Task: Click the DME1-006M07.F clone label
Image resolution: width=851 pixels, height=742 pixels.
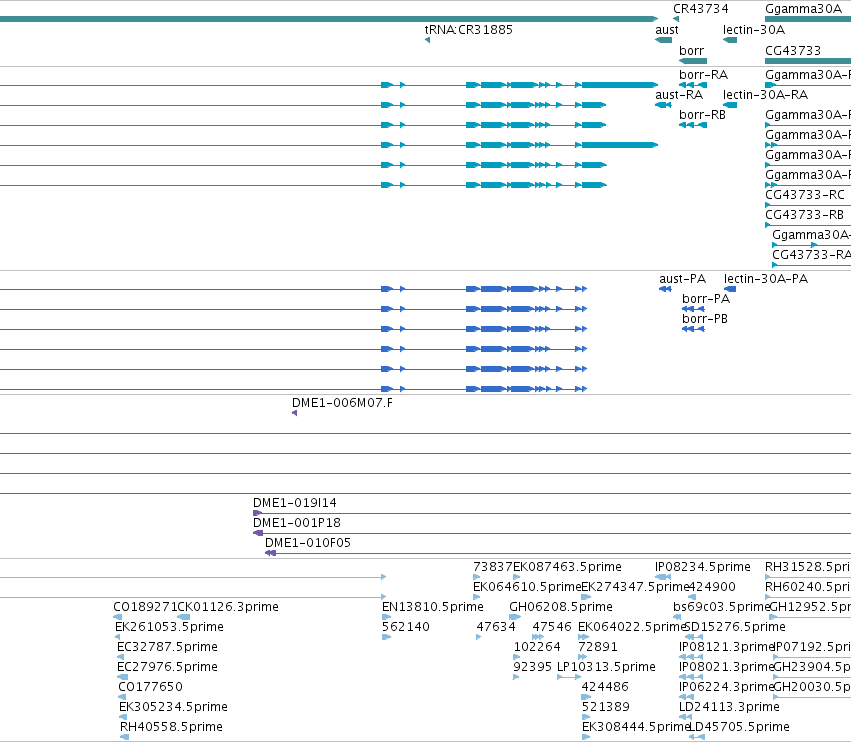Action: tap(342, 403)
